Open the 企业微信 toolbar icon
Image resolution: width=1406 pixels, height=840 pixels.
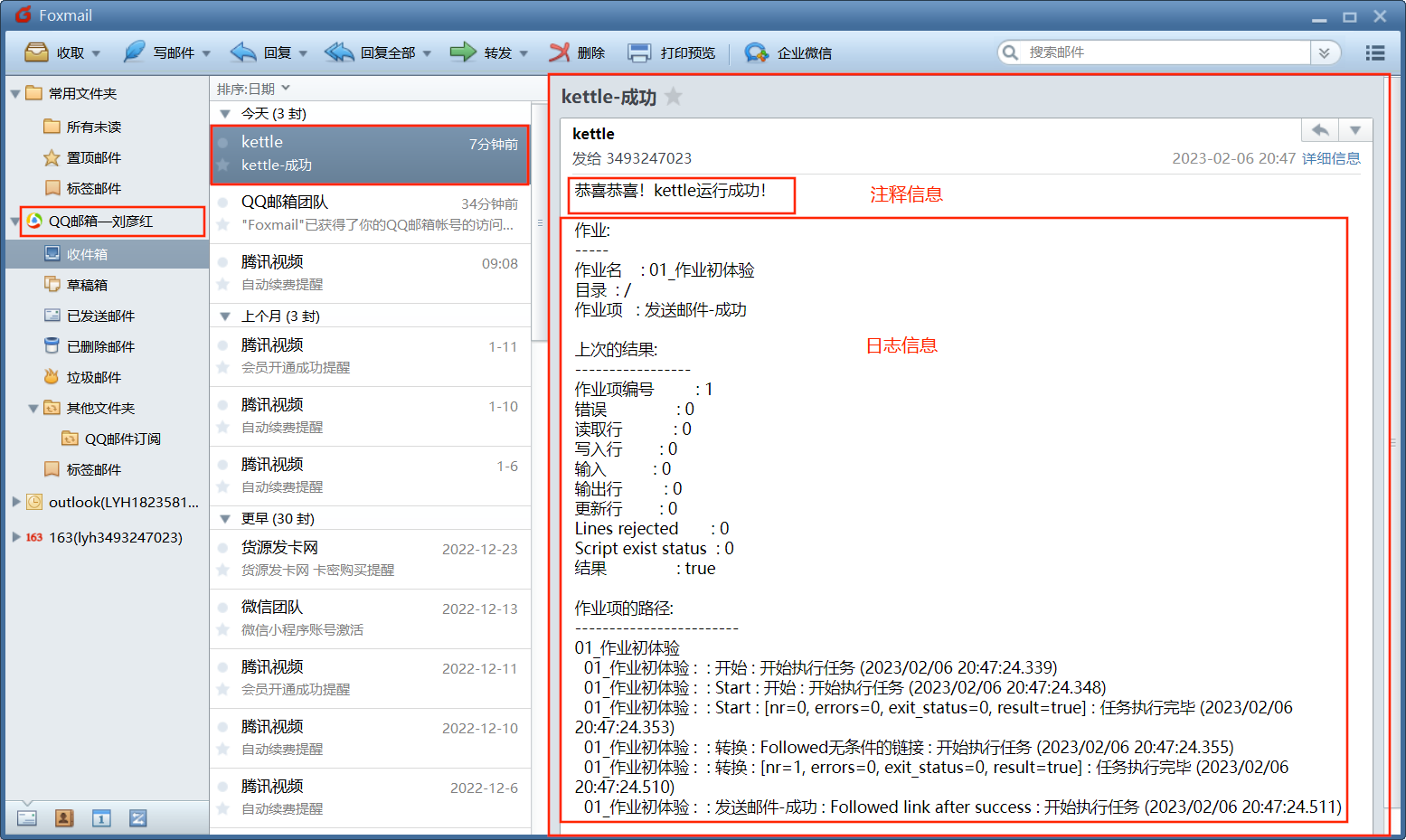(x=756, y=52)
